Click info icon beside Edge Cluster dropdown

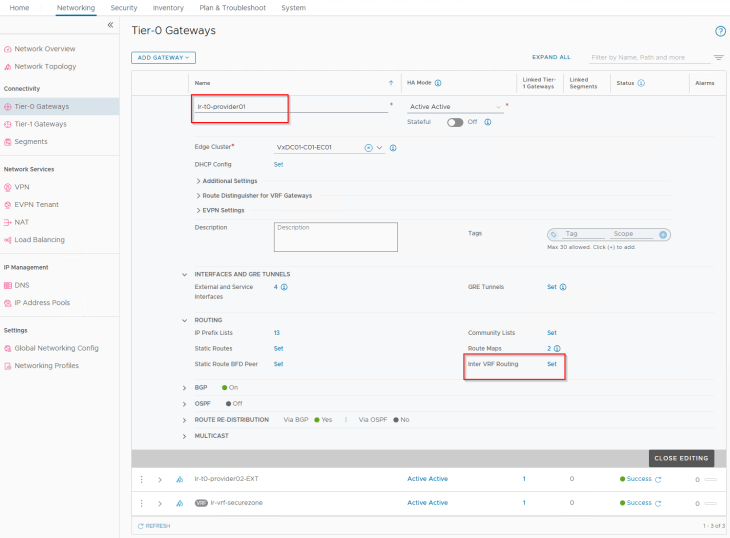[x=393, y=148]
